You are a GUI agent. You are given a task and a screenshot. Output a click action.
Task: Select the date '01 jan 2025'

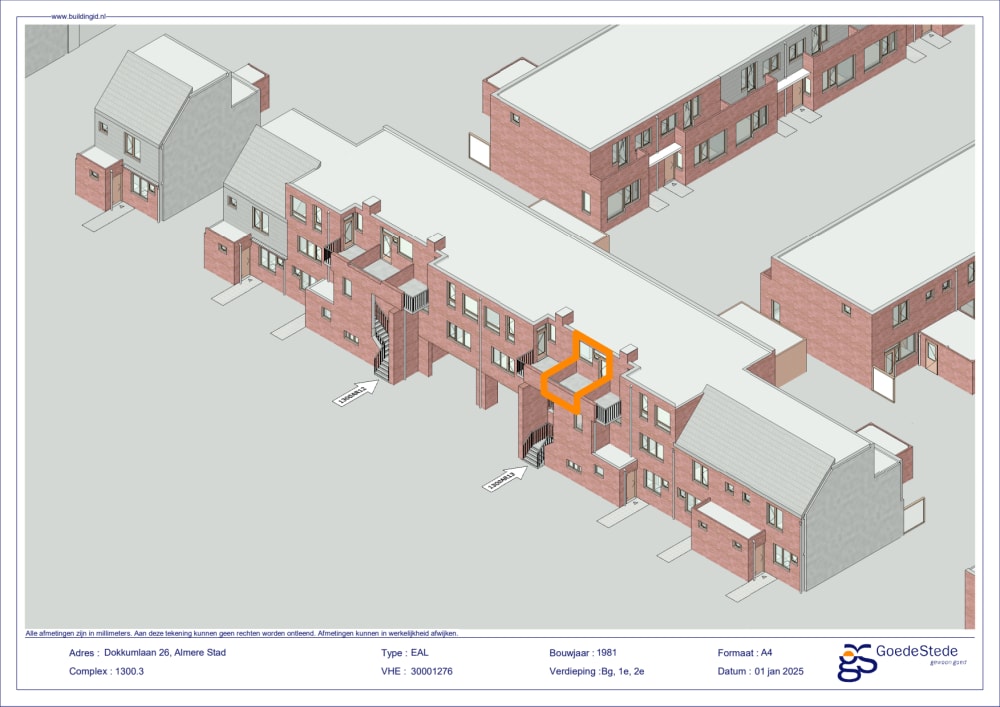click(779, 671)
